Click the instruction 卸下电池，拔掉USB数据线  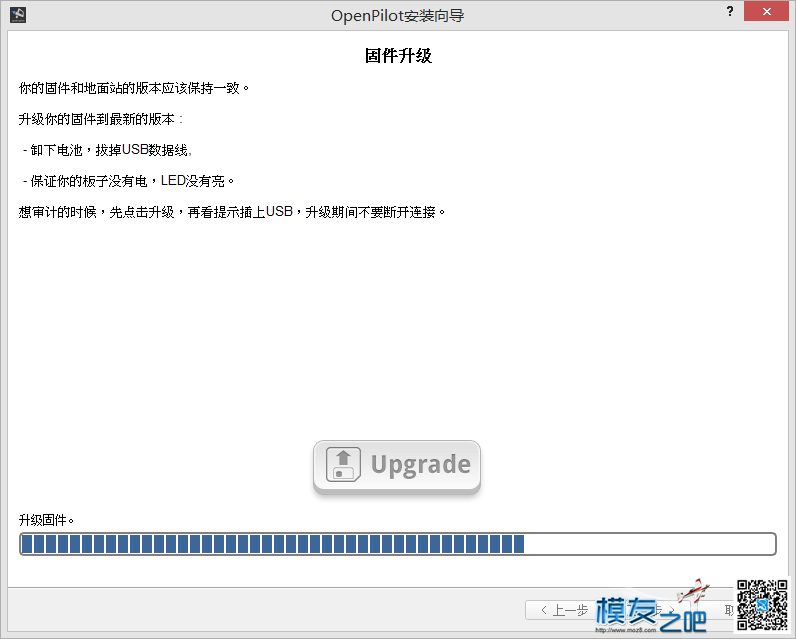[x=107, y=150]
